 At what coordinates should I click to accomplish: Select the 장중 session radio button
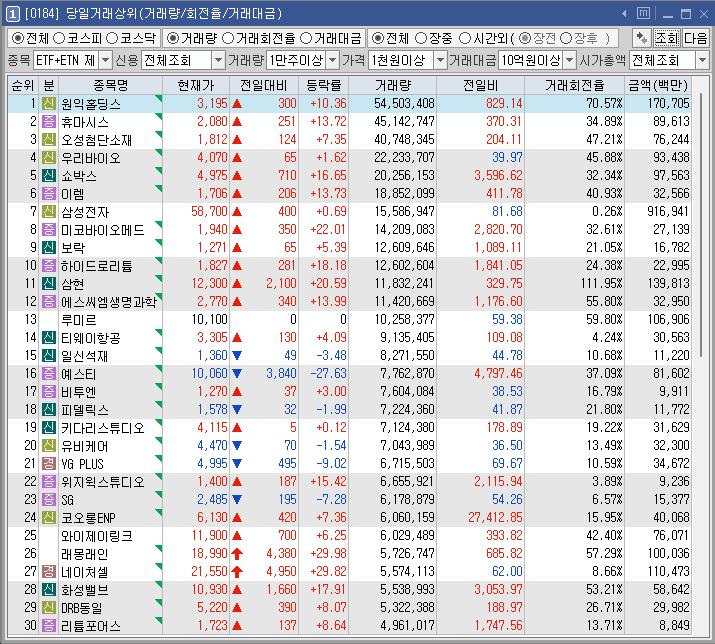click(x=421, y=38)
